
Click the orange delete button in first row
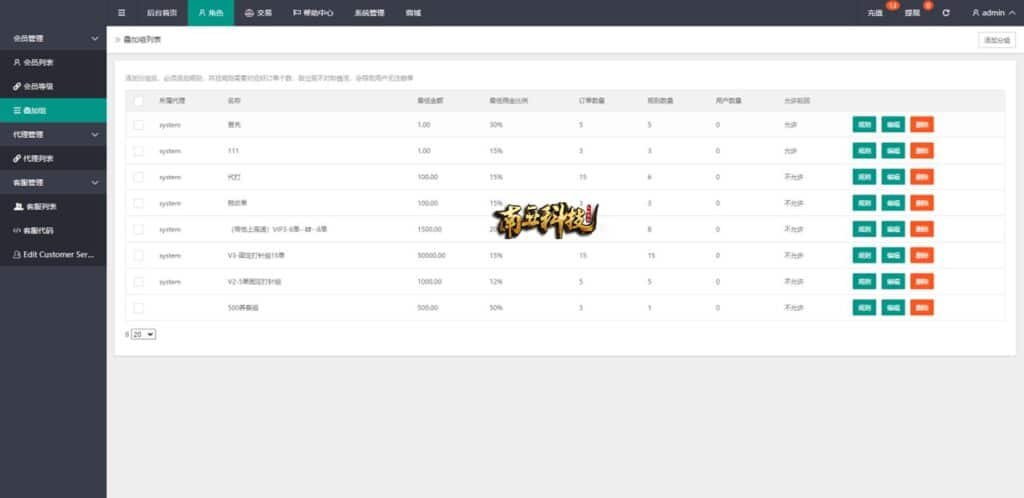(x=921, y=125)
